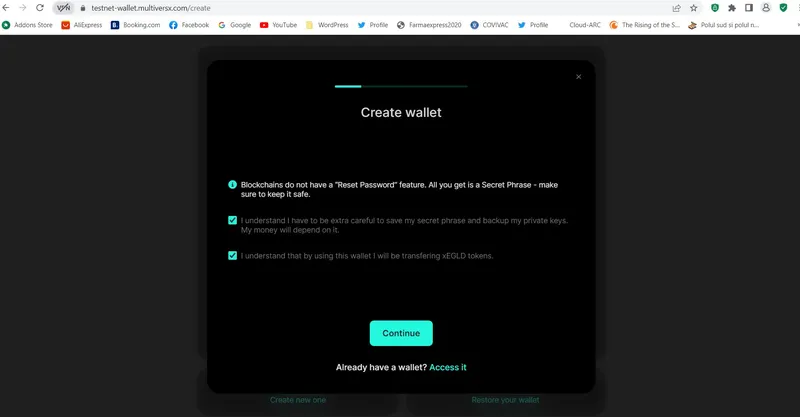
Task: Open the Booking.com bookmark
Action: tap(135, 24)
